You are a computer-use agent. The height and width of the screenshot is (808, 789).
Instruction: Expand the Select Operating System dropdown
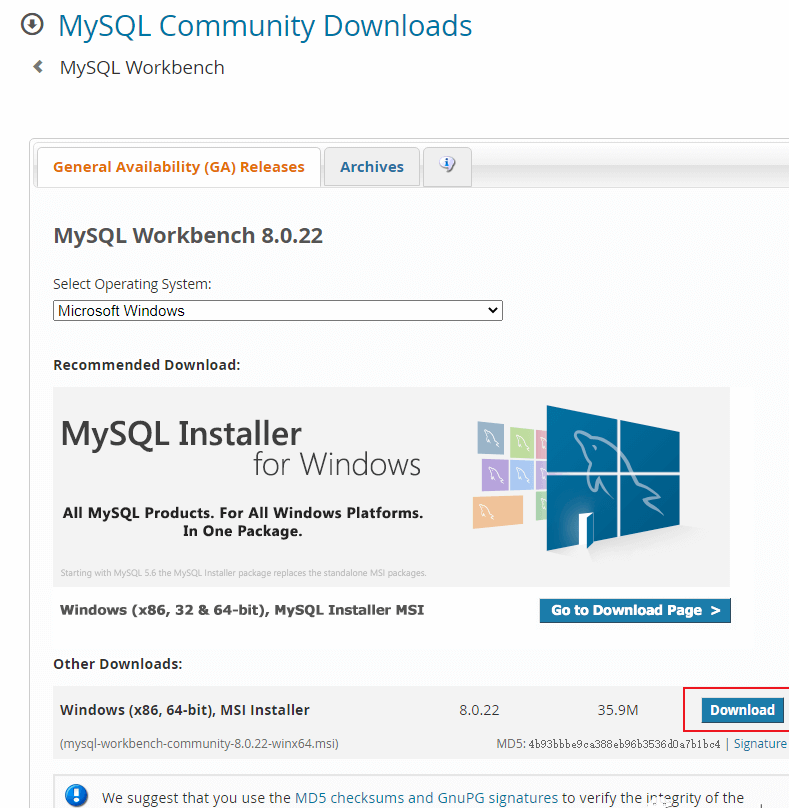pos(278,311)
